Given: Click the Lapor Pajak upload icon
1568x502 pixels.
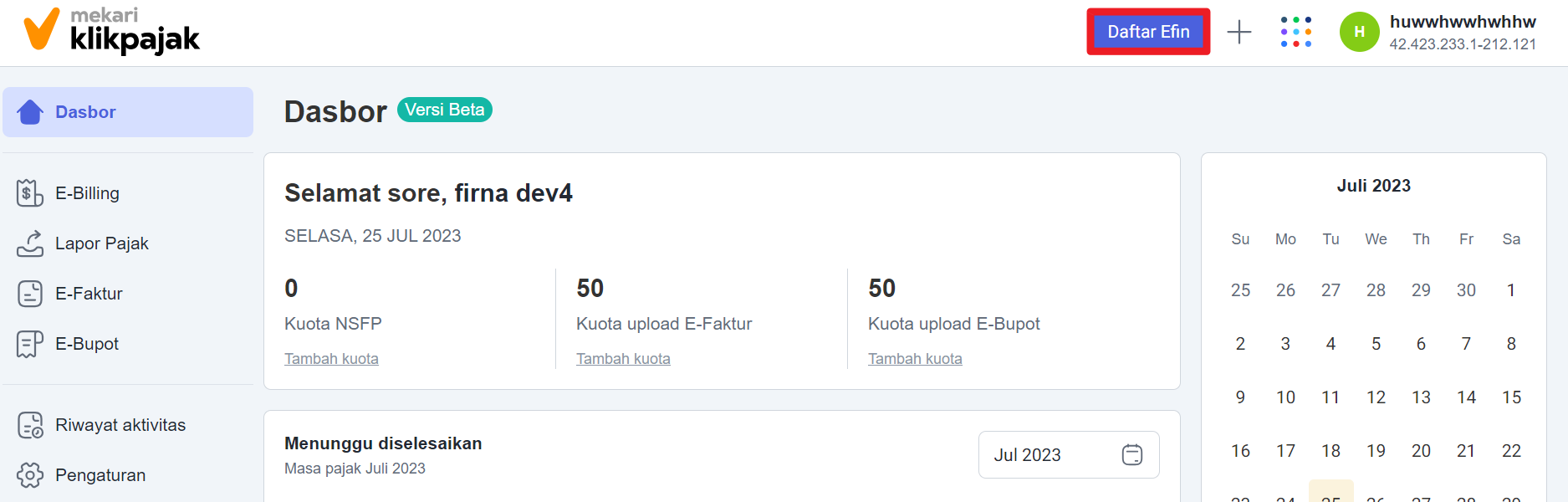Looking at the screenshot, I should [29, 243].
